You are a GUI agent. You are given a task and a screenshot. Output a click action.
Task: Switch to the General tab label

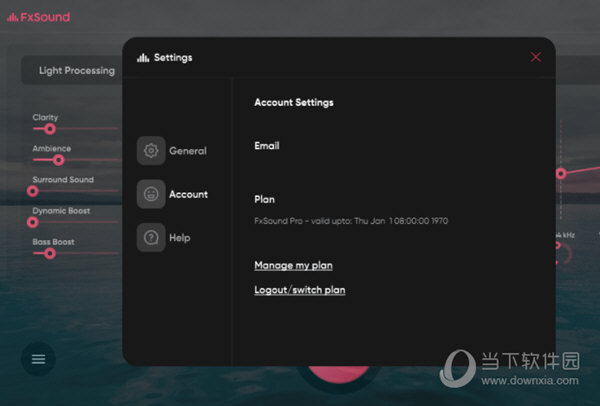pyautogui.click(x=188, y=151)
